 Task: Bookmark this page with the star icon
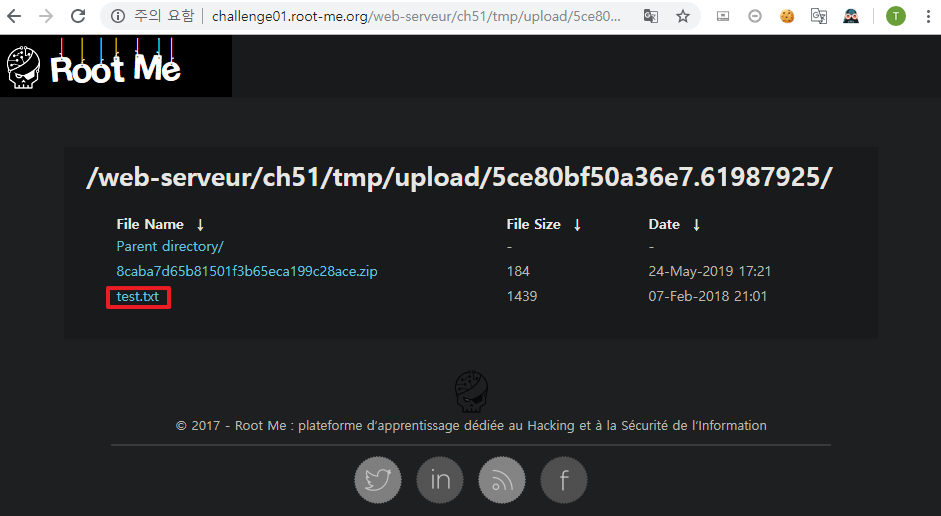(682, 16)
